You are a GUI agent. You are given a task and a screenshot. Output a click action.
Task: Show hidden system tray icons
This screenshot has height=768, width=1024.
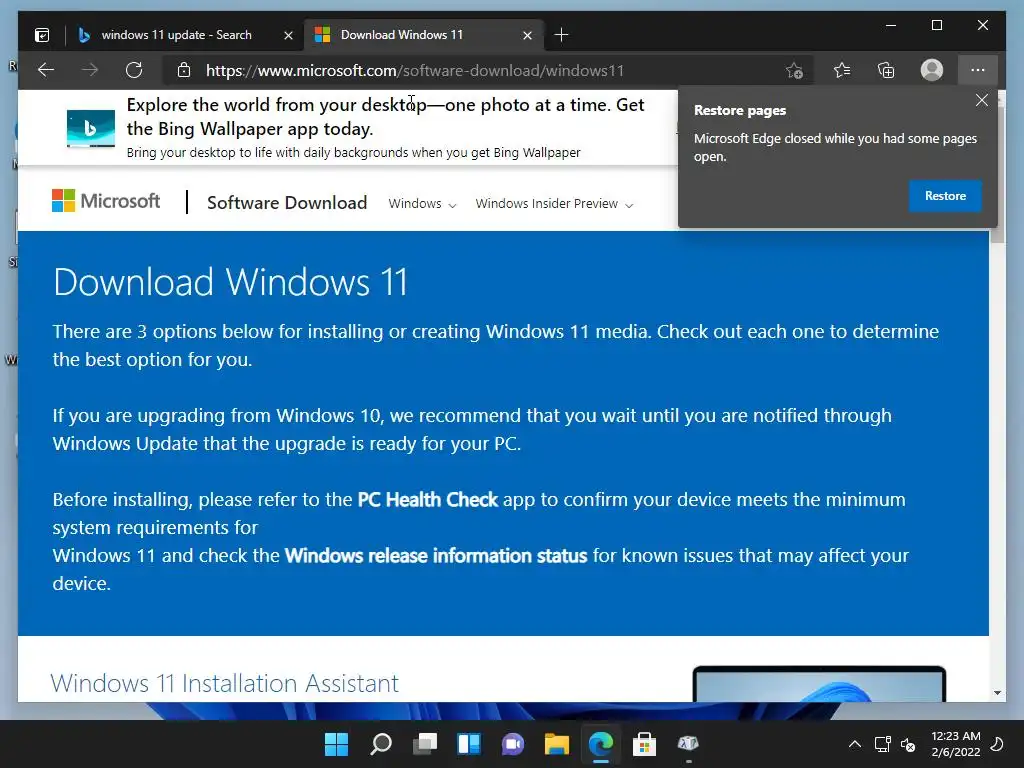click(854, 744)
